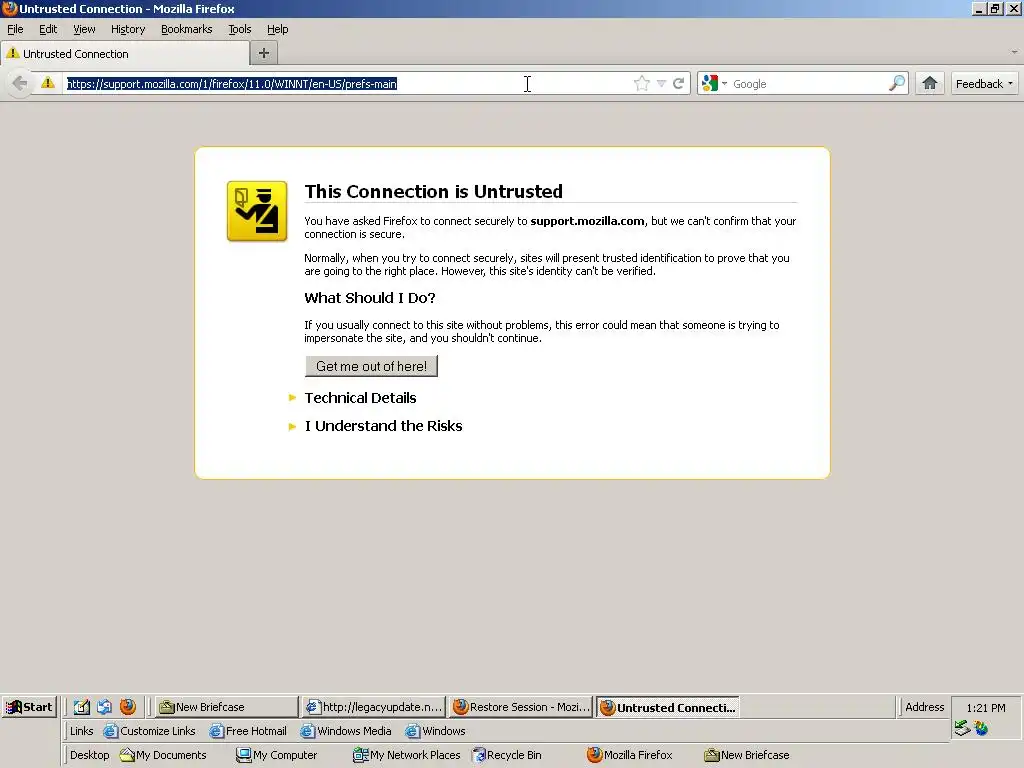The width and height of the screenshot is (1024, 768).
Task: Click the Windows Start button
Action: [29, 707]
